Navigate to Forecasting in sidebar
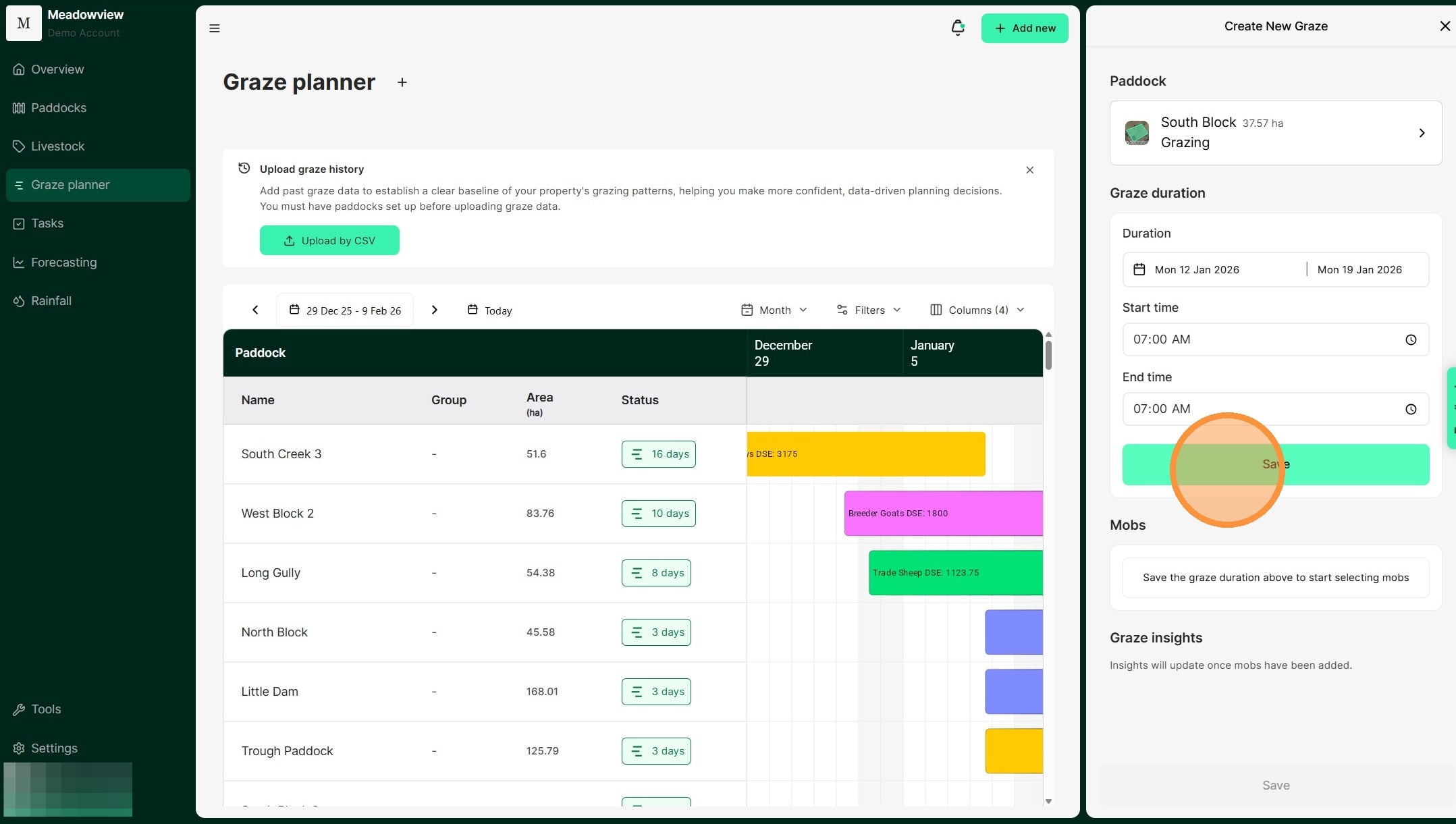This screenshot has height=824, width=1456. point(63,263)
